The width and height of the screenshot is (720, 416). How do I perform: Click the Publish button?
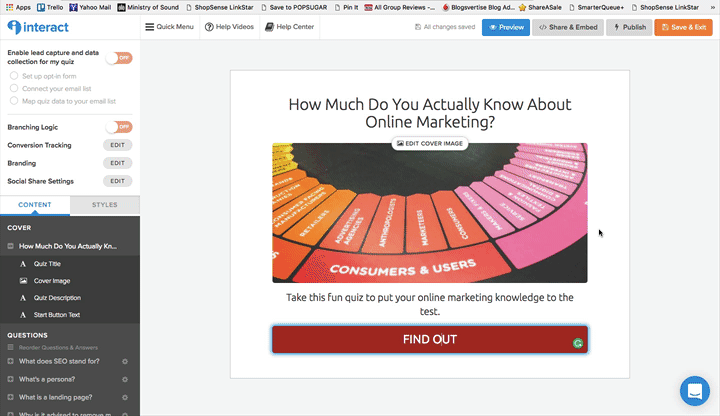[x=629, y=27]
